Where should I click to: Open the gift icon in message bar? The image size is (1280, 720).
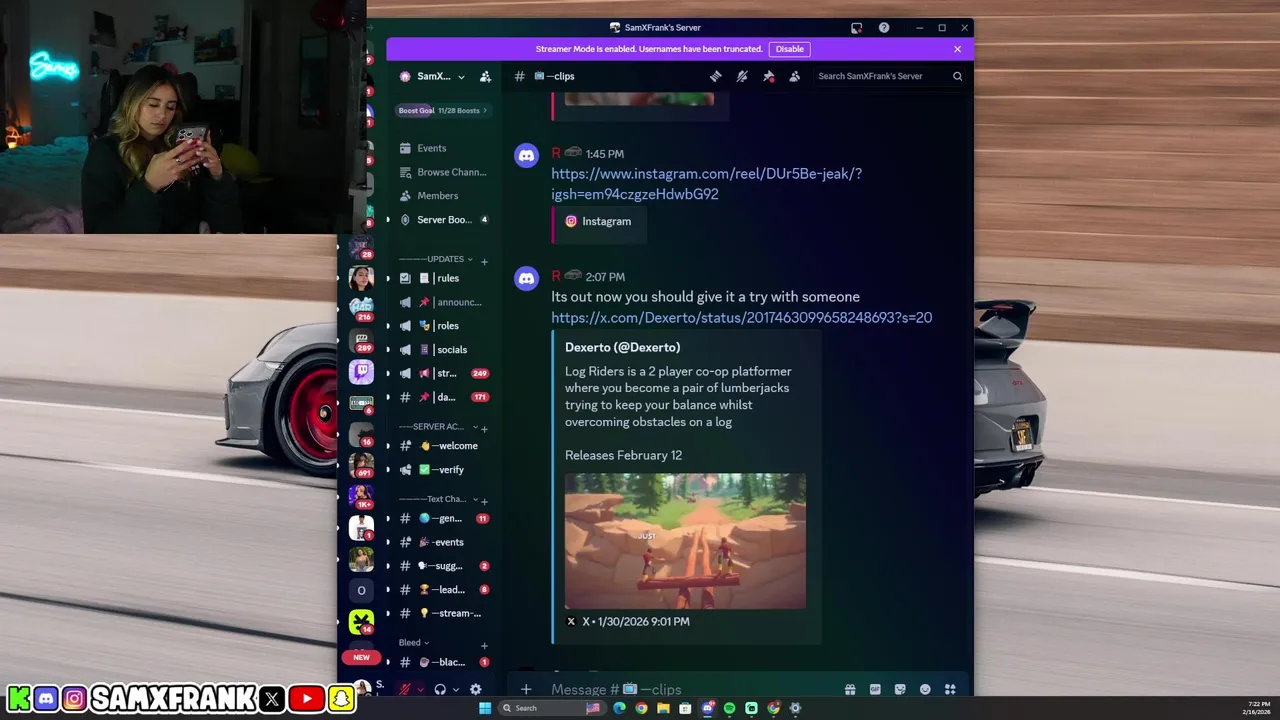tap(850, 689)
